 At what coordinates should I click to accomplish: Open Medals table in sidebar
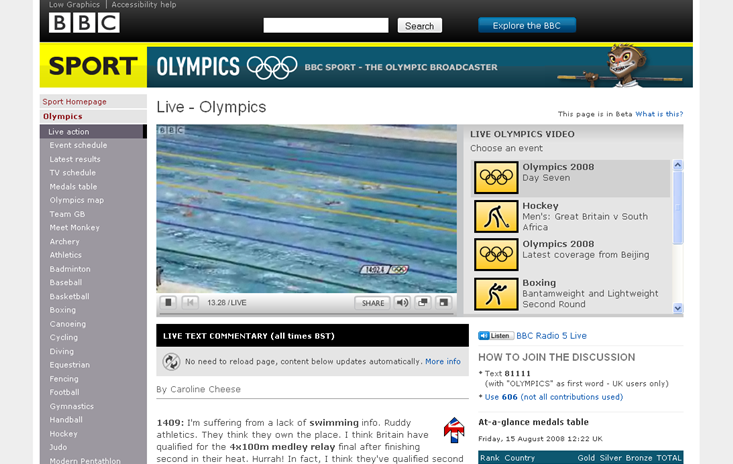coord(73,187)
